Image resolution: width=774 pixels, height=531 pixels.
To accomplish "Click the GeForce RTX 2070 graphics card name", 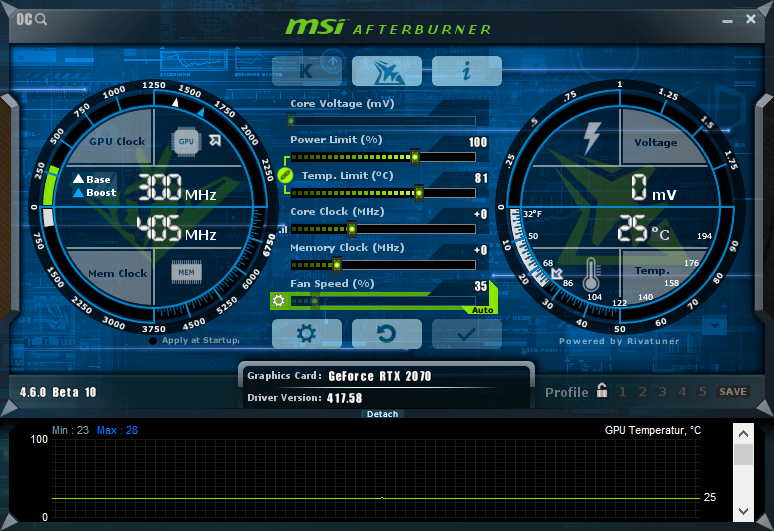I will [x=380, y=377].
